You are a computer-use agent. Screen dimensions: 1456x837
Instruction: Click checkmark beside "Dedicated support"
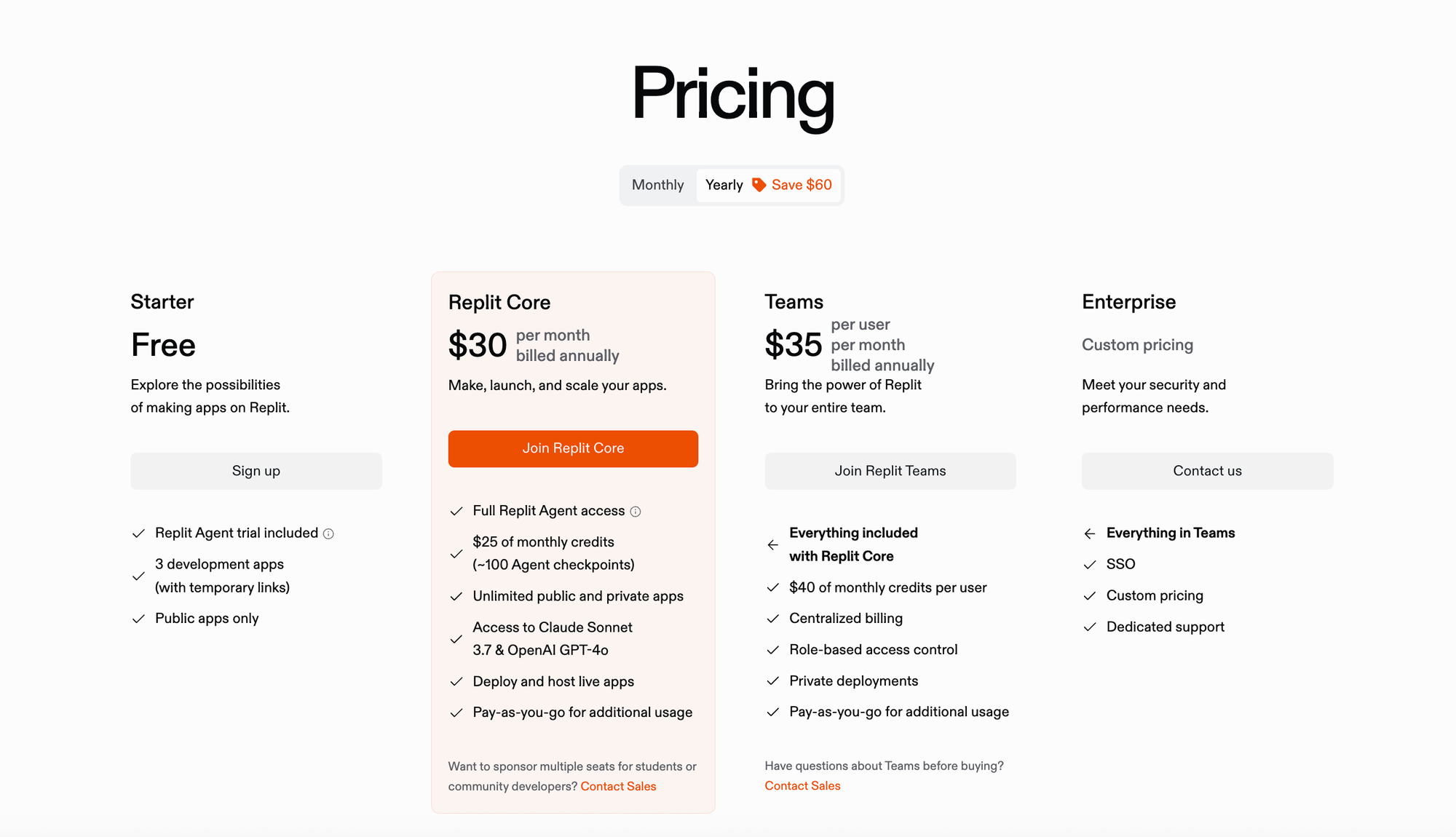[1091, 627]
